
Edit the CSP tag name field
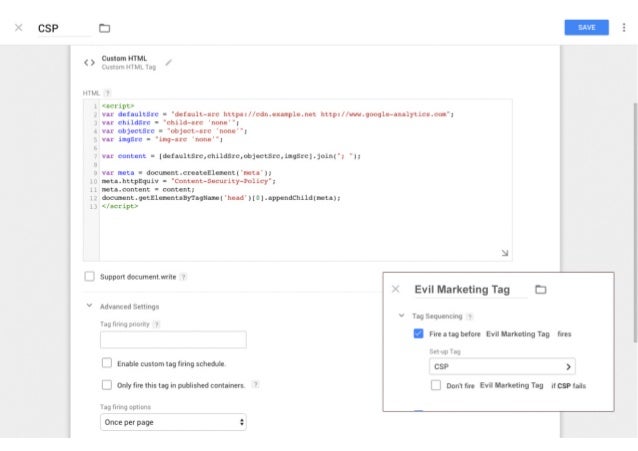(x=64, y=28)
